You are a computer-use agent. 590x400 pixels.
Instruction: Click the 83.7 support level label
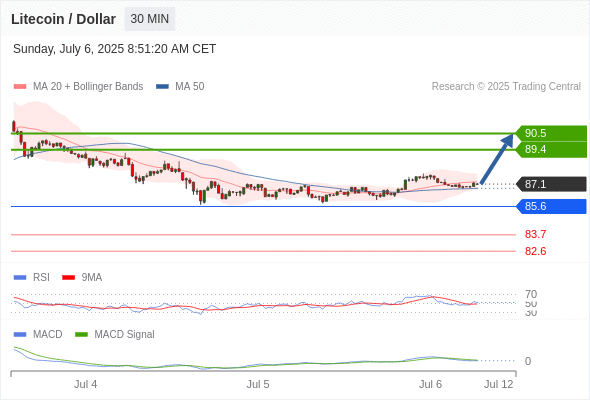pyautogui.click(x=535, y=234)
